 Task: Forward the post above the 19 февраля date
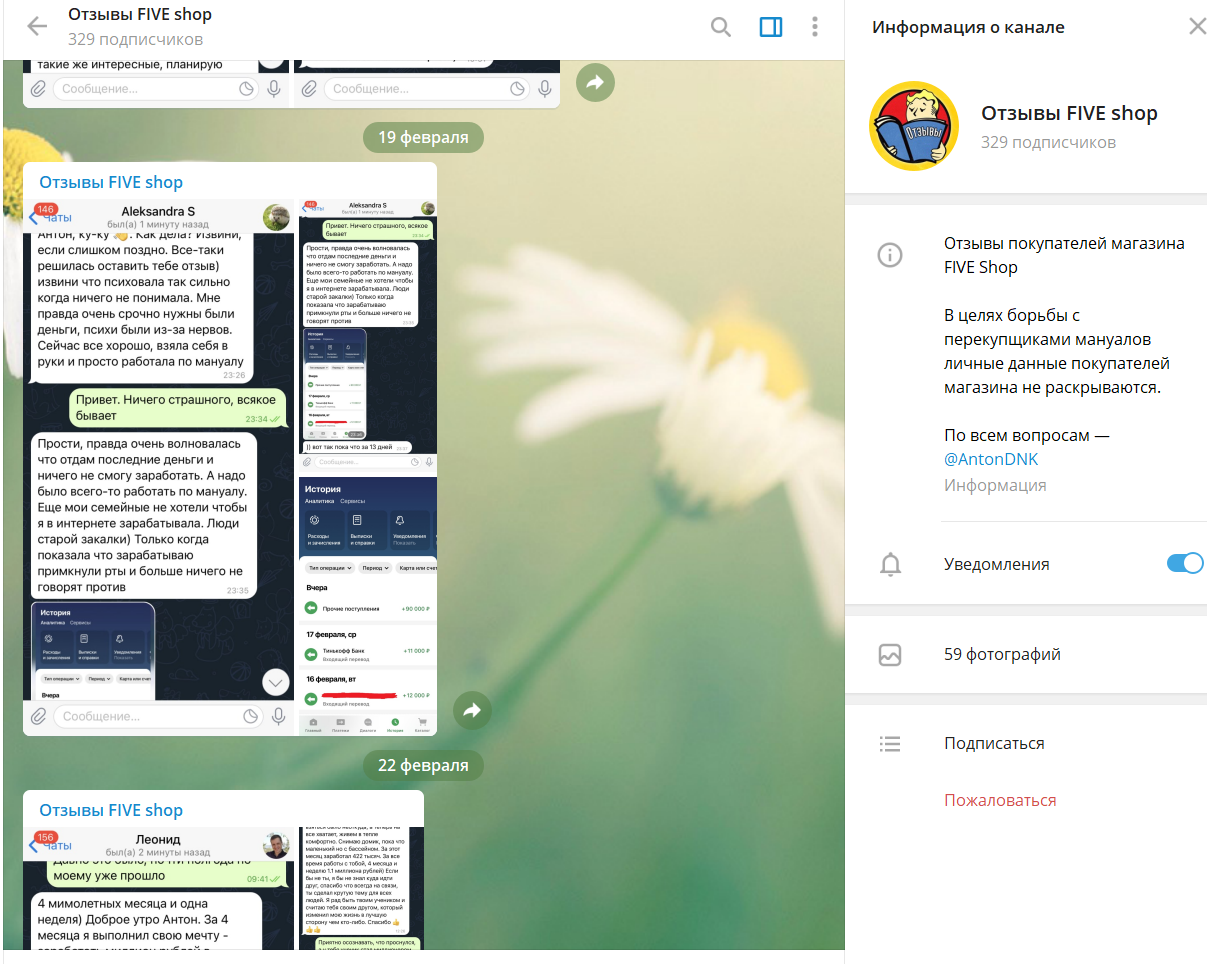pos(596,82)
